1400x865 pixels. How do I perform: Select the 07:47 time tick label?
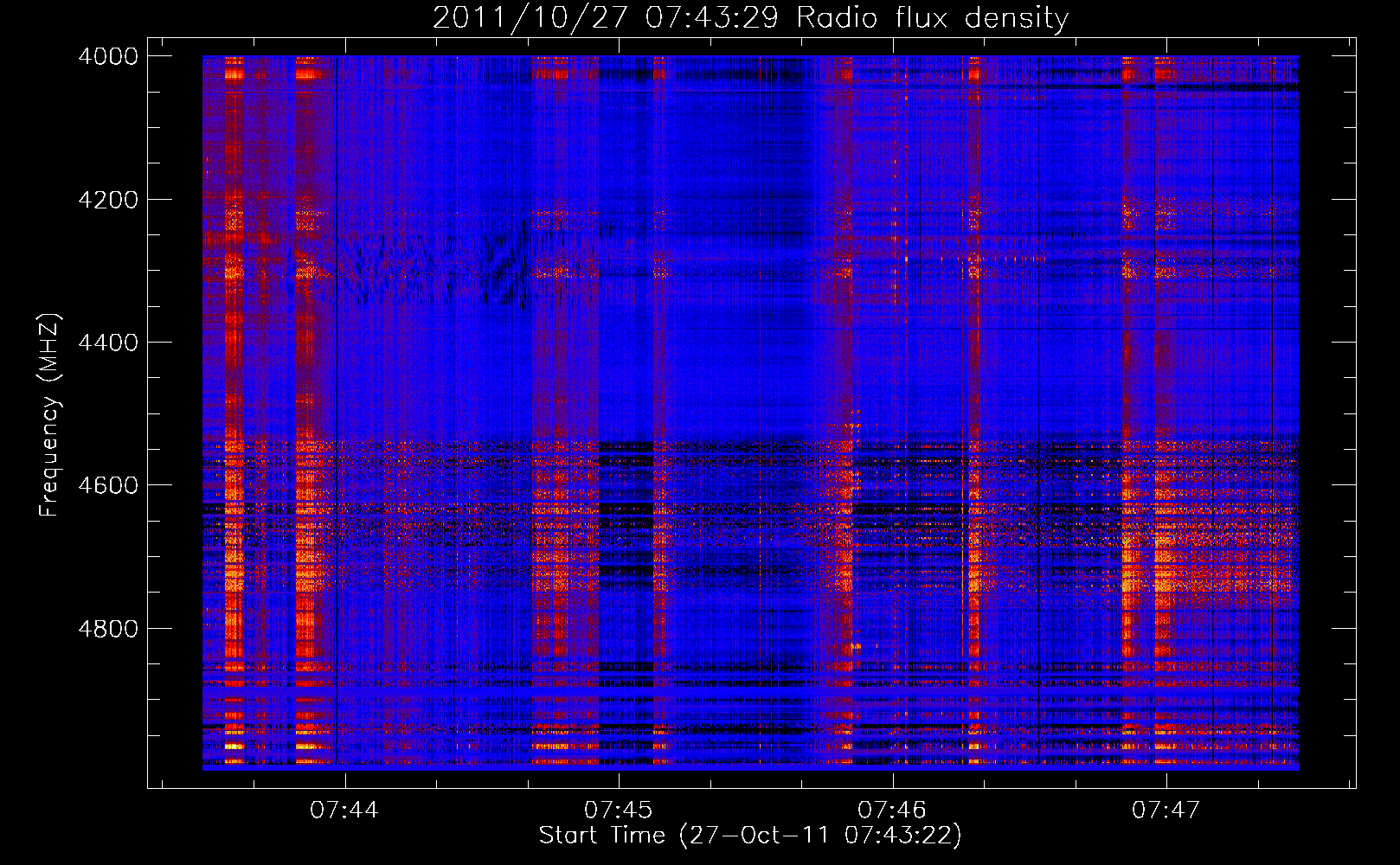click(x=1166, y=810)
